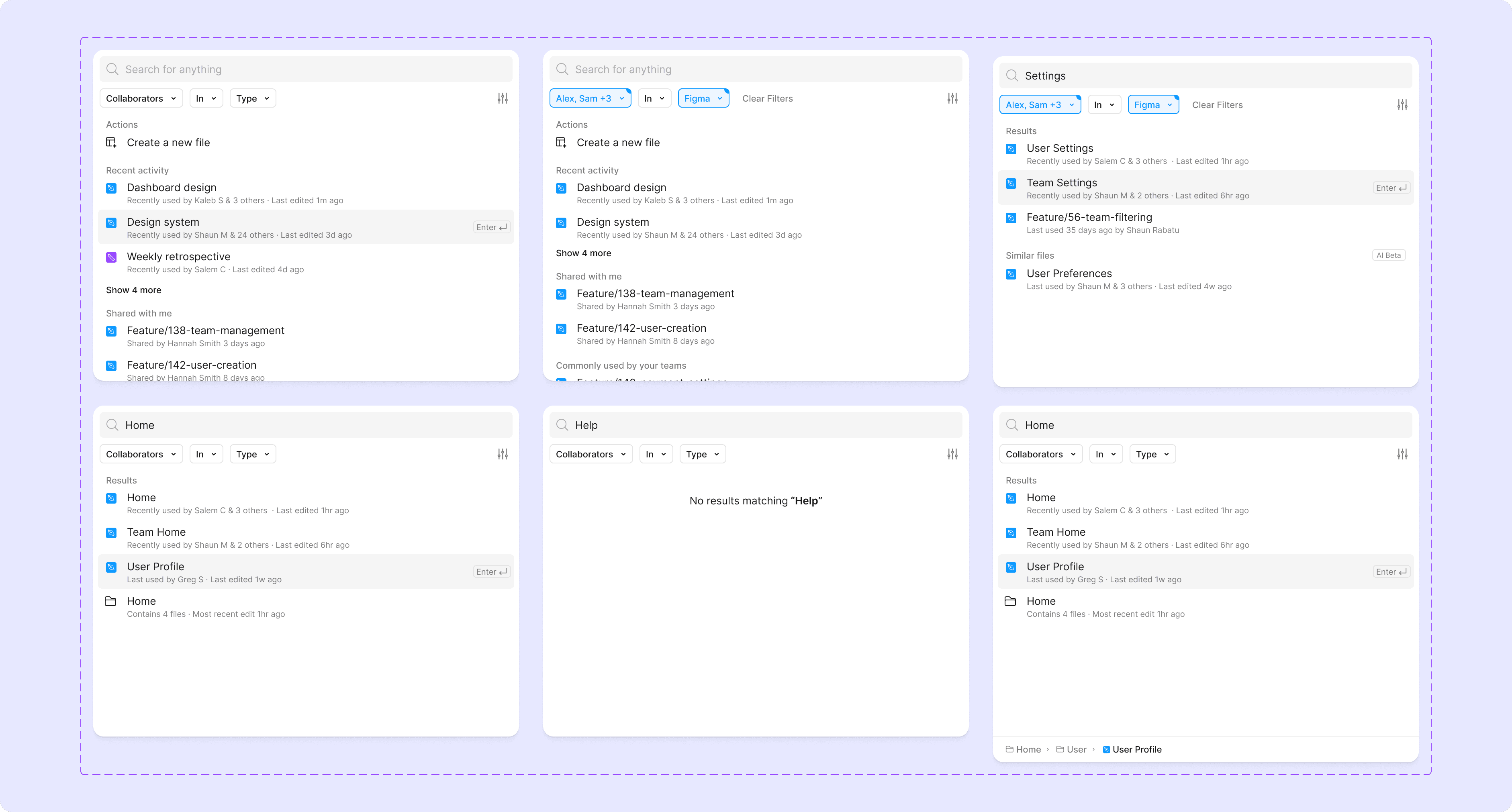Open Collaborators dropdown in panel with Weekly retrospective
This screenshot has height=812, width=1512.
141,98
